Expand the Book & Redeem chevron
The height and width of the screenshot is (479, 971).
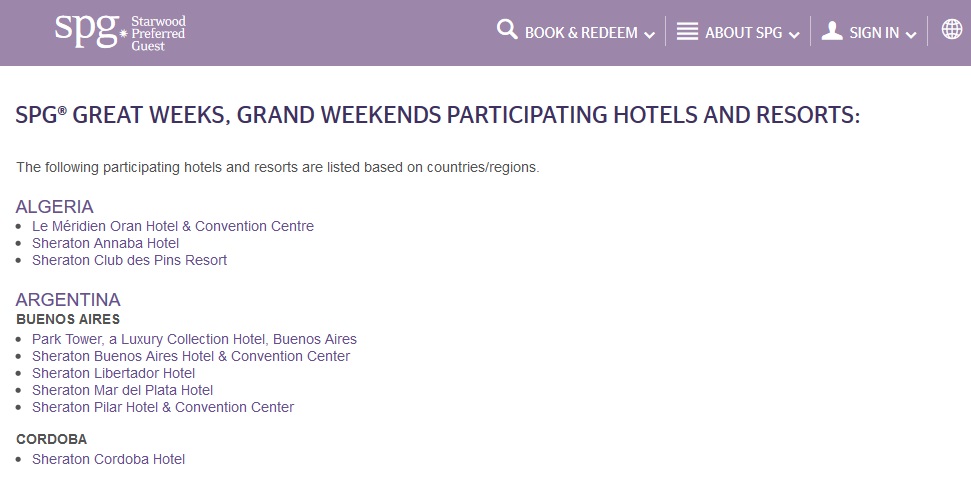pyautogui.click(x=650, y=35)
